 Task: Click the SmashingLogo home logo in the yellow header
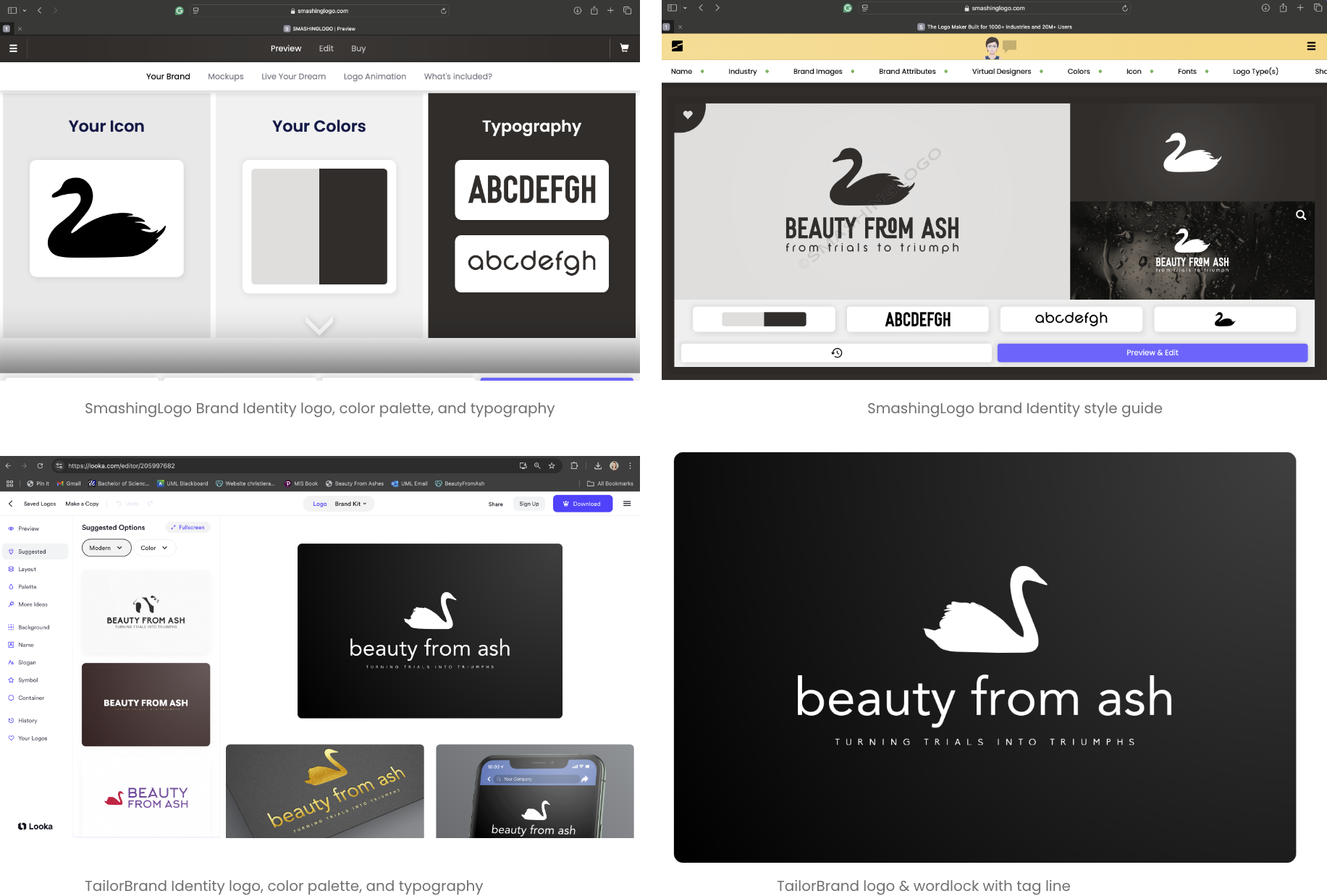[x=678, y=46]
